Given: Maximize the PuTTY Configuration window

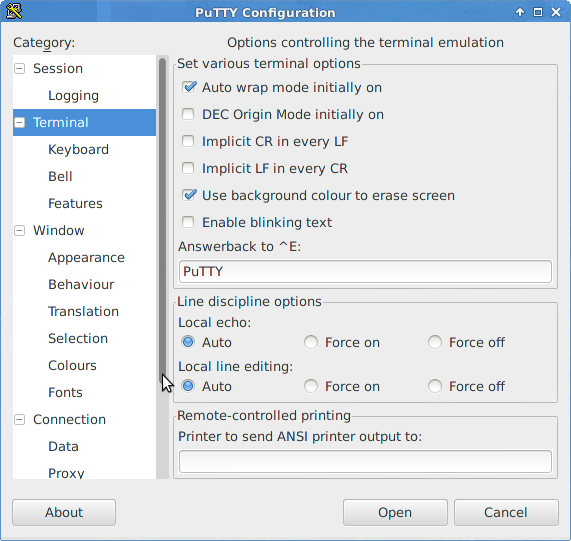Looking at the screenshot, I should pos(538,12).
